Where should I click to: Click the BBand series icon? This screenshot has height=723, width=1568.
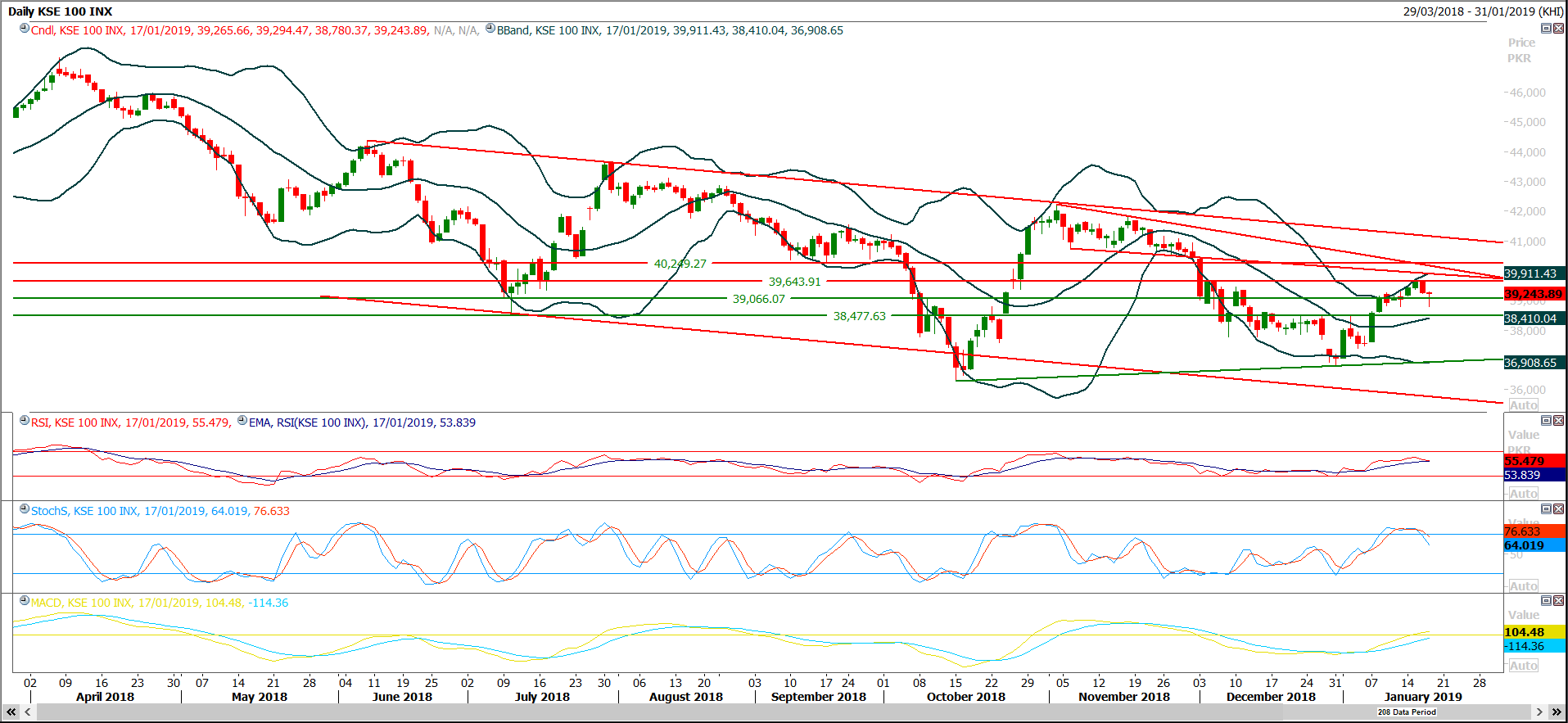click(x=490, y=29)
